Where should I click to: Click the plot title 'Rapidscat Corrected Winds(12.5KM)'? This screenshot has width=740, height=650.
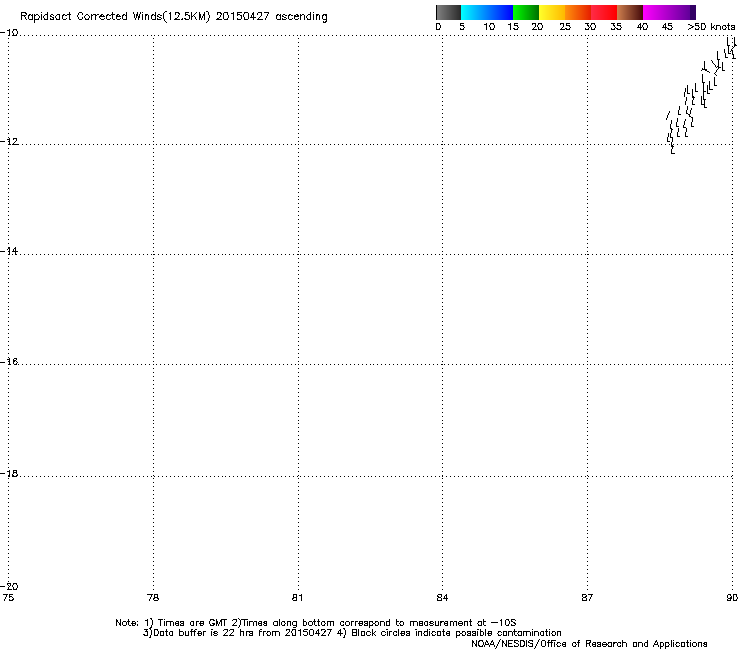pos(115,17)
